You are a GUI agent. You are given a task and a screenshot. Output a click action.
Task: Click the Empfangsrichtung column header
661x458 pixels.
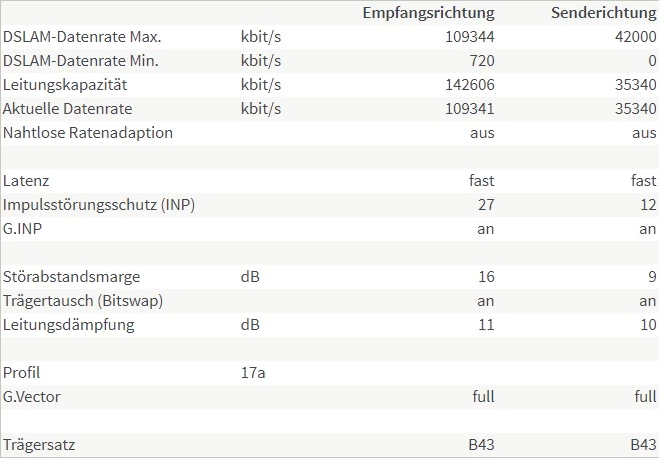coord(428,13)
